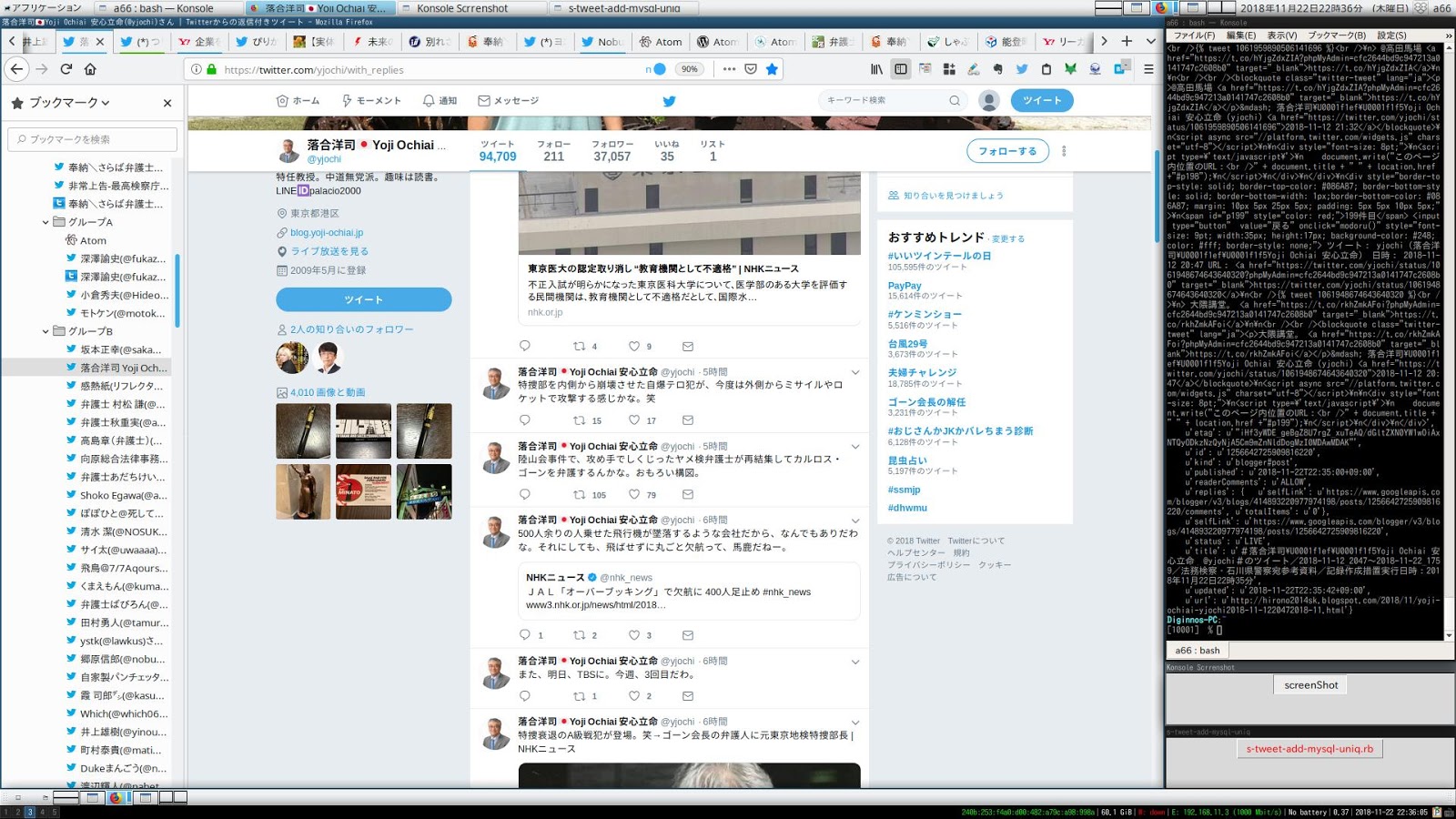Viewport: 1456px width, 819px height.
Task: Open page actions three-dot menu in address bar
Action: point(729,69)
